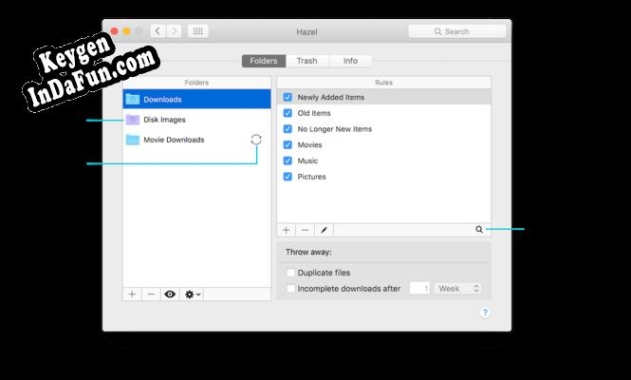Remove the folder with the minus button

[151, 294]
